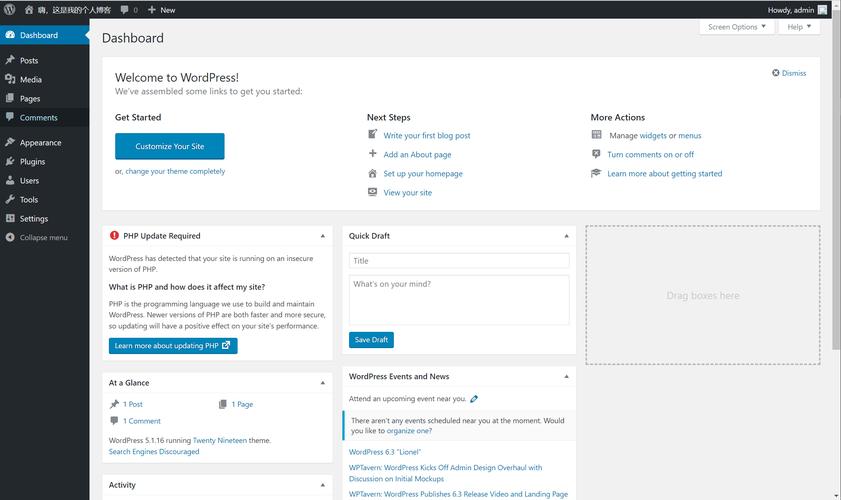Click the house icon beside Set up homepage
This screenshot has height=500, width=841.
[x=372, y=173]
